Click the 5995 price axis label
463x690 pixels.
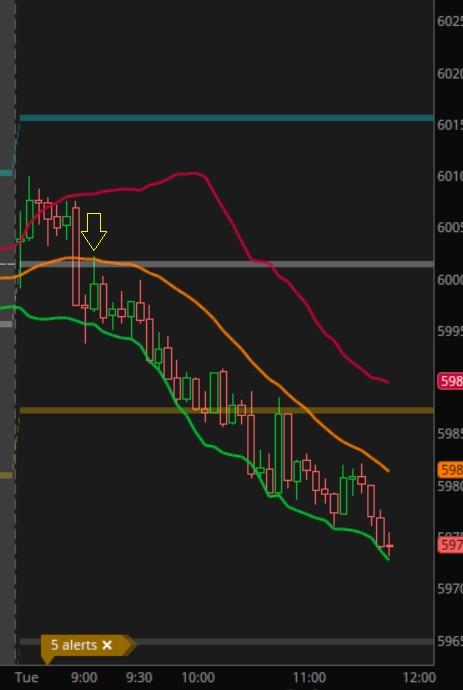pos(450,331)
